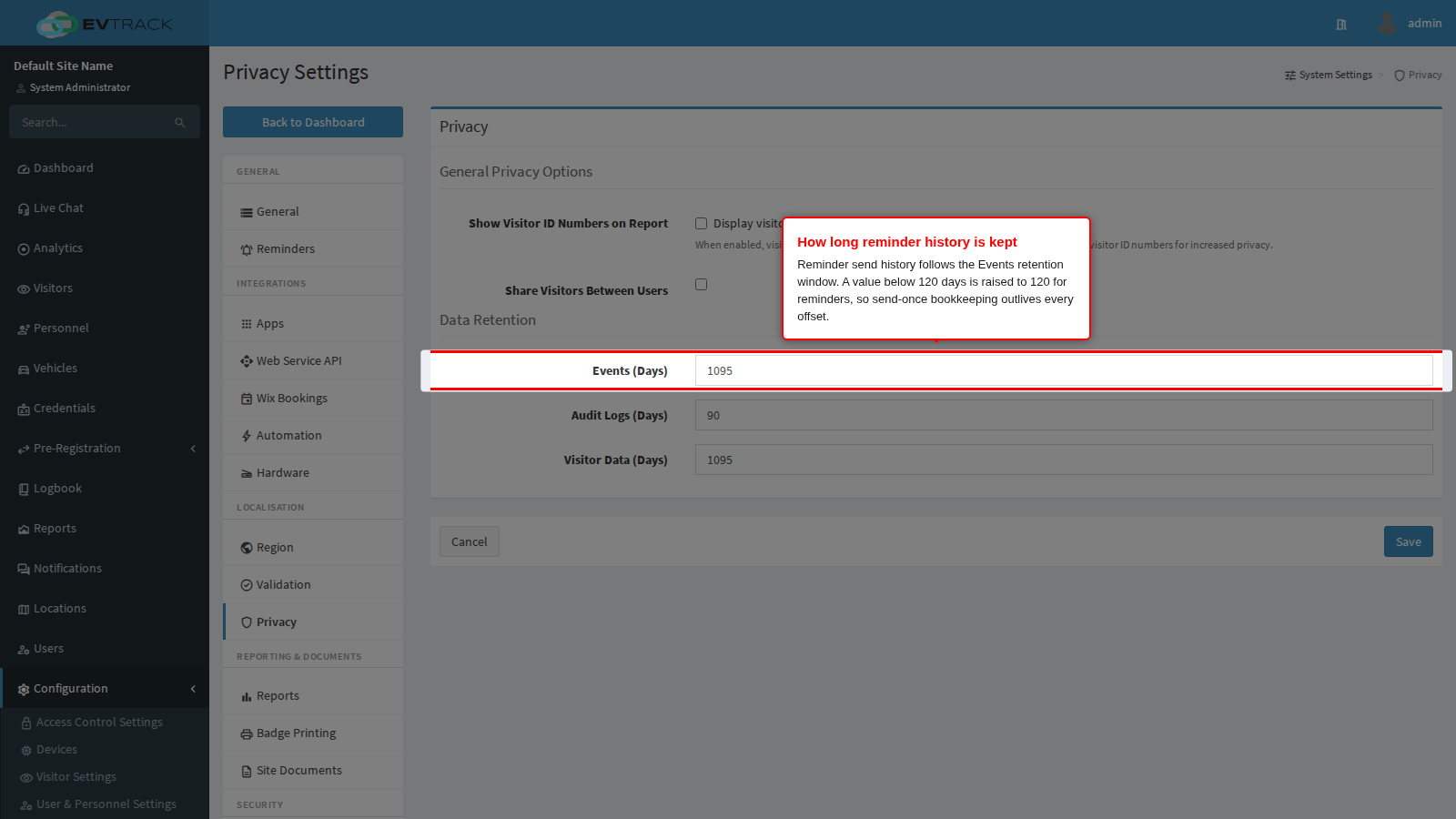This screenshot has width=1456, height=819.
Task: Click the Logbook icon in sidebar
Action: [24, 490]
